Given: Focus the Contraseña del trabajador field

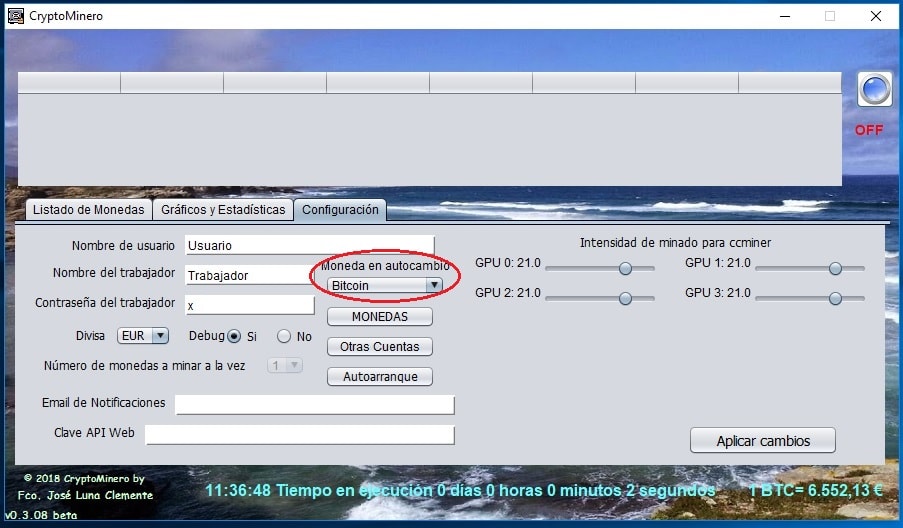Looking at the screenshot, I should point(249,305).
